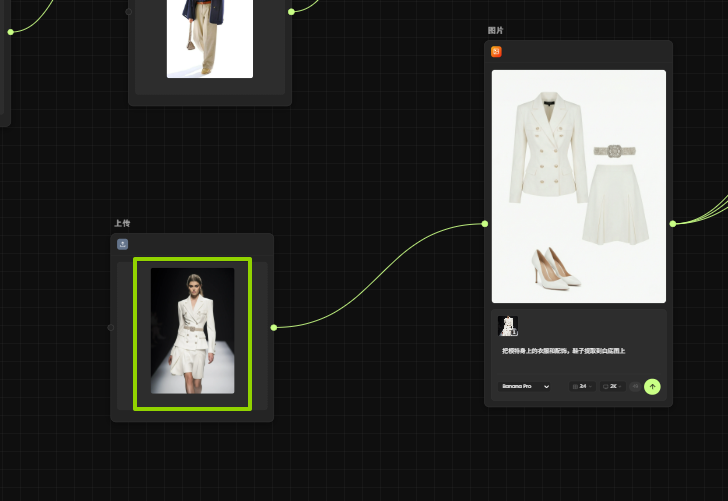Click the input port of the 图片 node
This screenshot has width=728, height=501.
click(485, 224)
